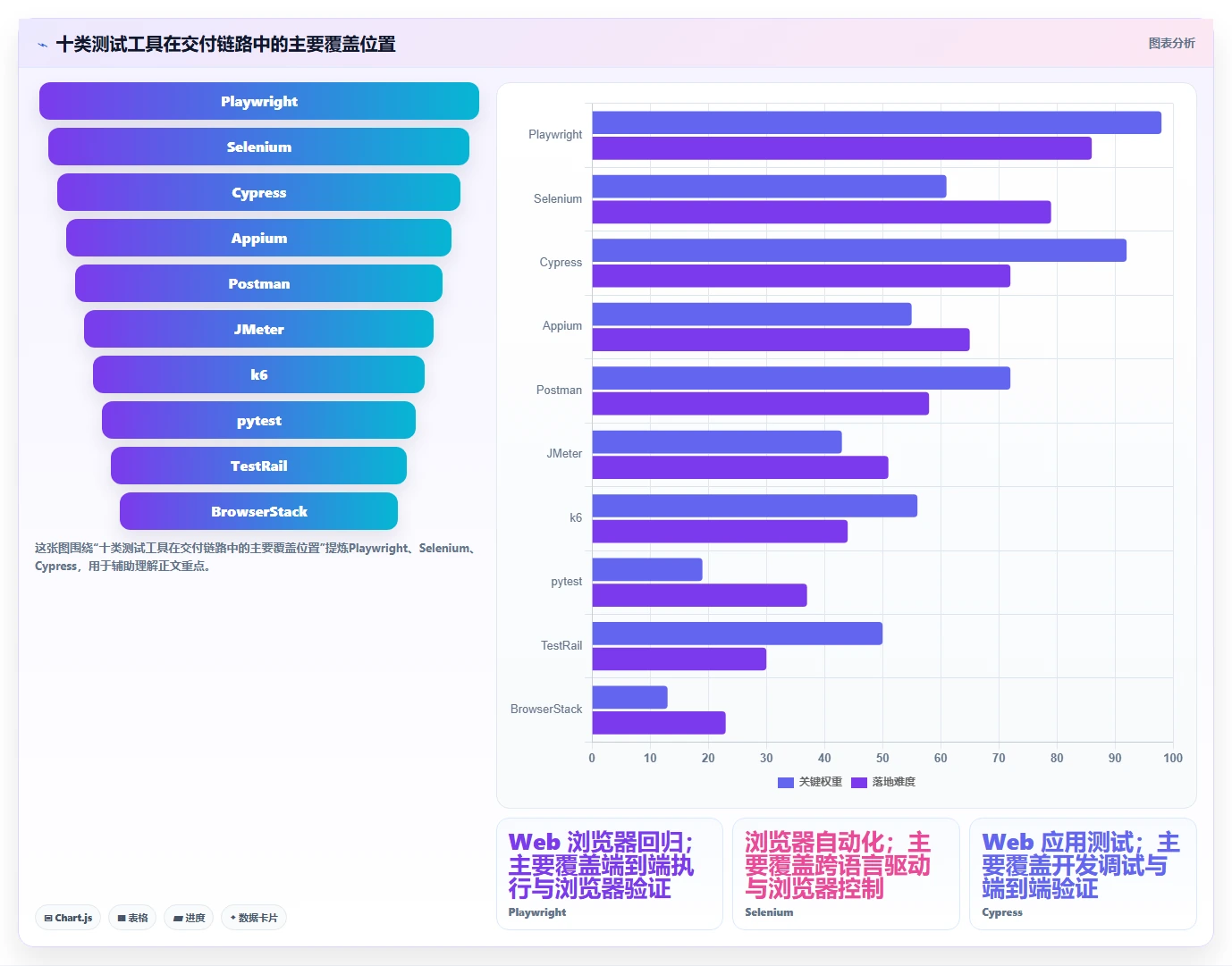Click Postman 关键权重 bar in chart

(x=801, y=378)
